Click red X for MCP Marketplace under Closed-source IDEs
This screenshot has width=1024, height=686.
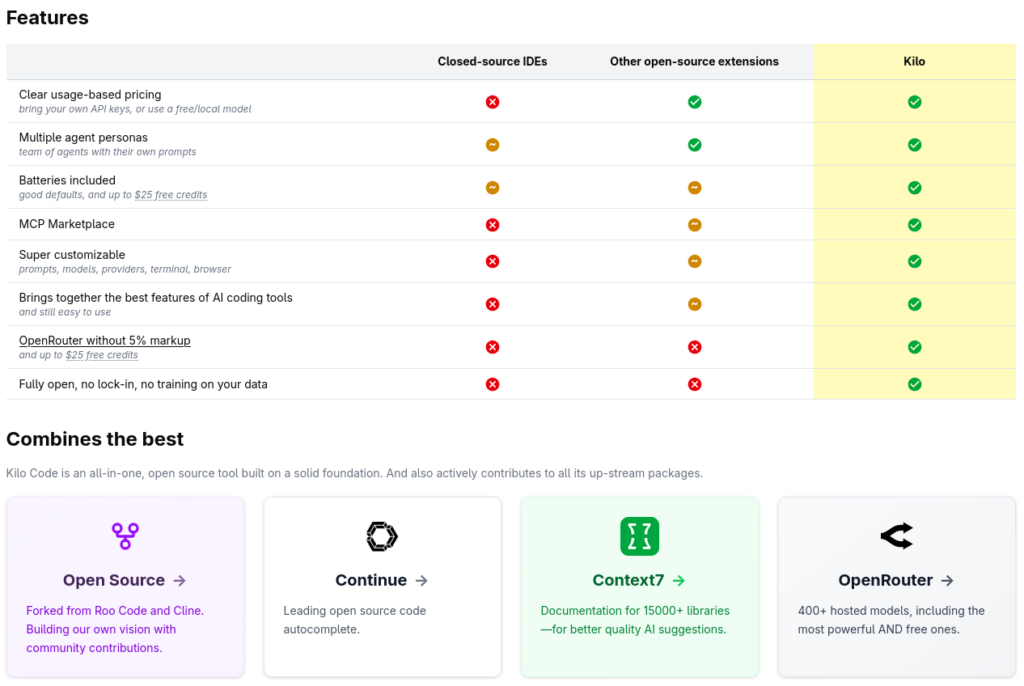pyautogui.click(x=492, y=225)
